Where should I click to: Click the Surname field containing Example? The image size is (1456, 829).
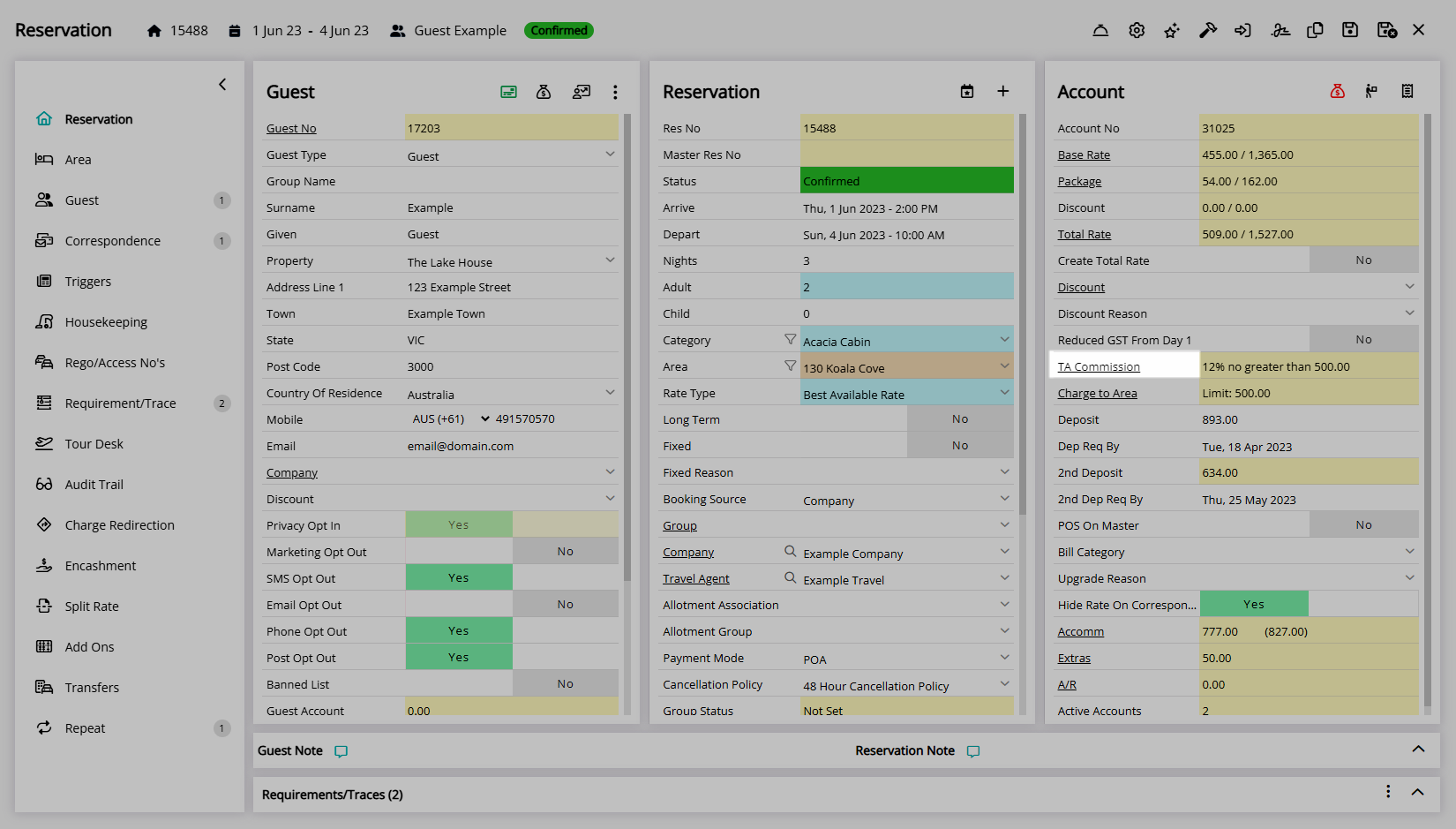(x=512, y=208)
